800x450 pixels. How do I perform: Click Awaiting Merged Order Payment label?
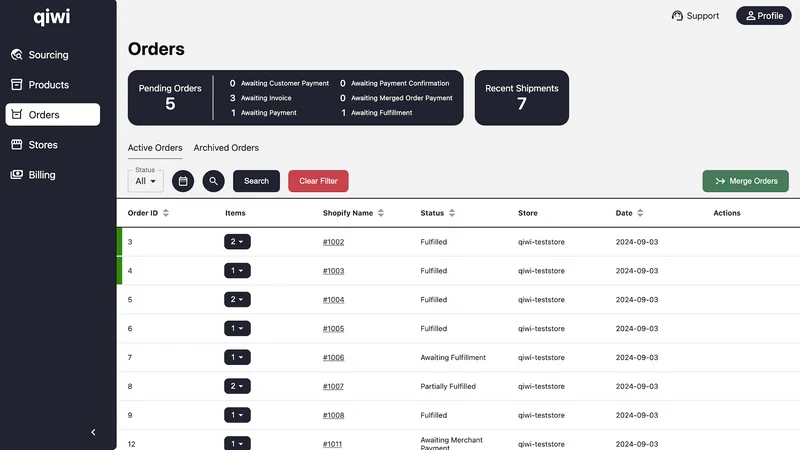(402, 98)
